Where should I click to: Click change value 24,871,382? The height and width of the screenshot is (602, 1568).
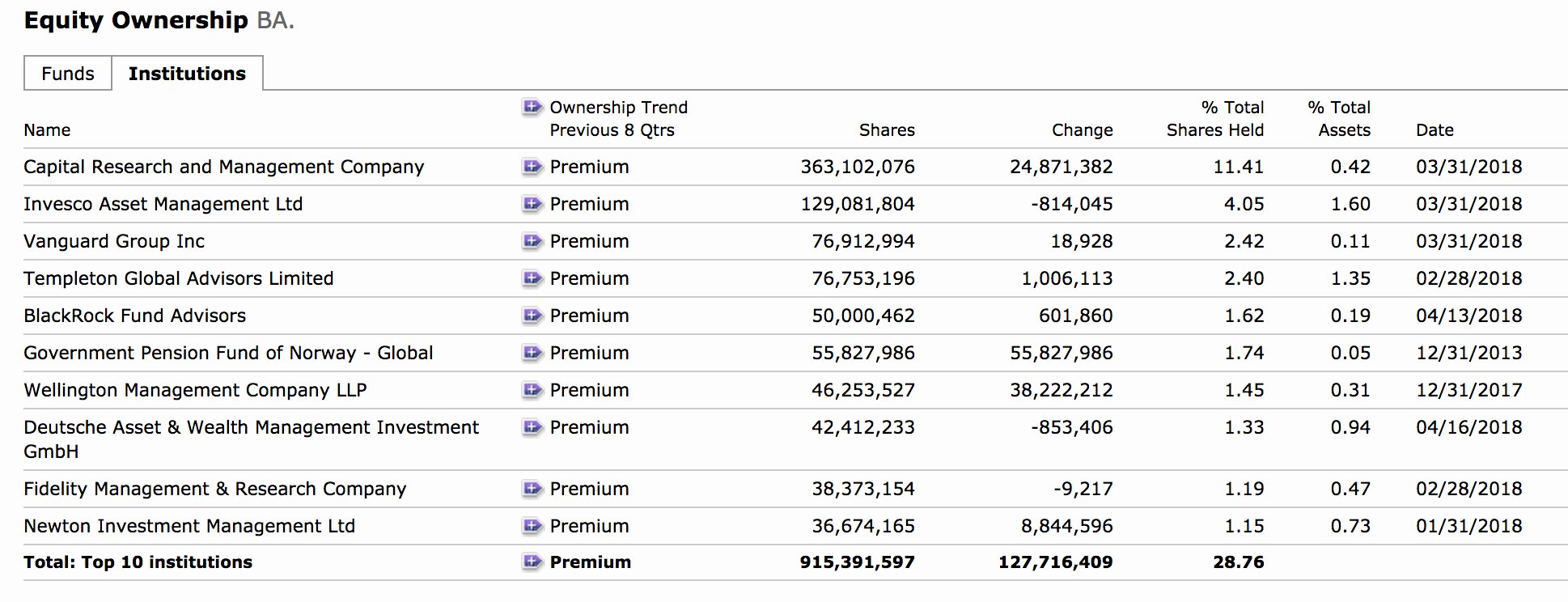(x=1062, y=167)
